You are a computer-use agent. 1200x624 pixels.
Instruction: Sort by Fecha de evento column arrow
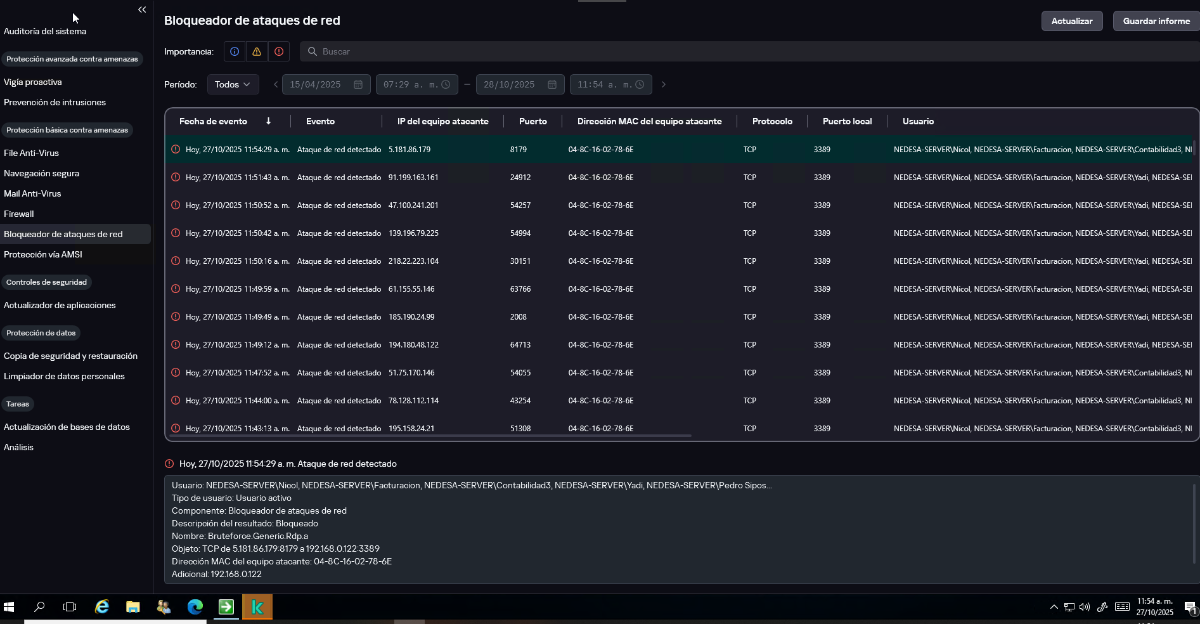pyautogui.click(x=268, y=121)
